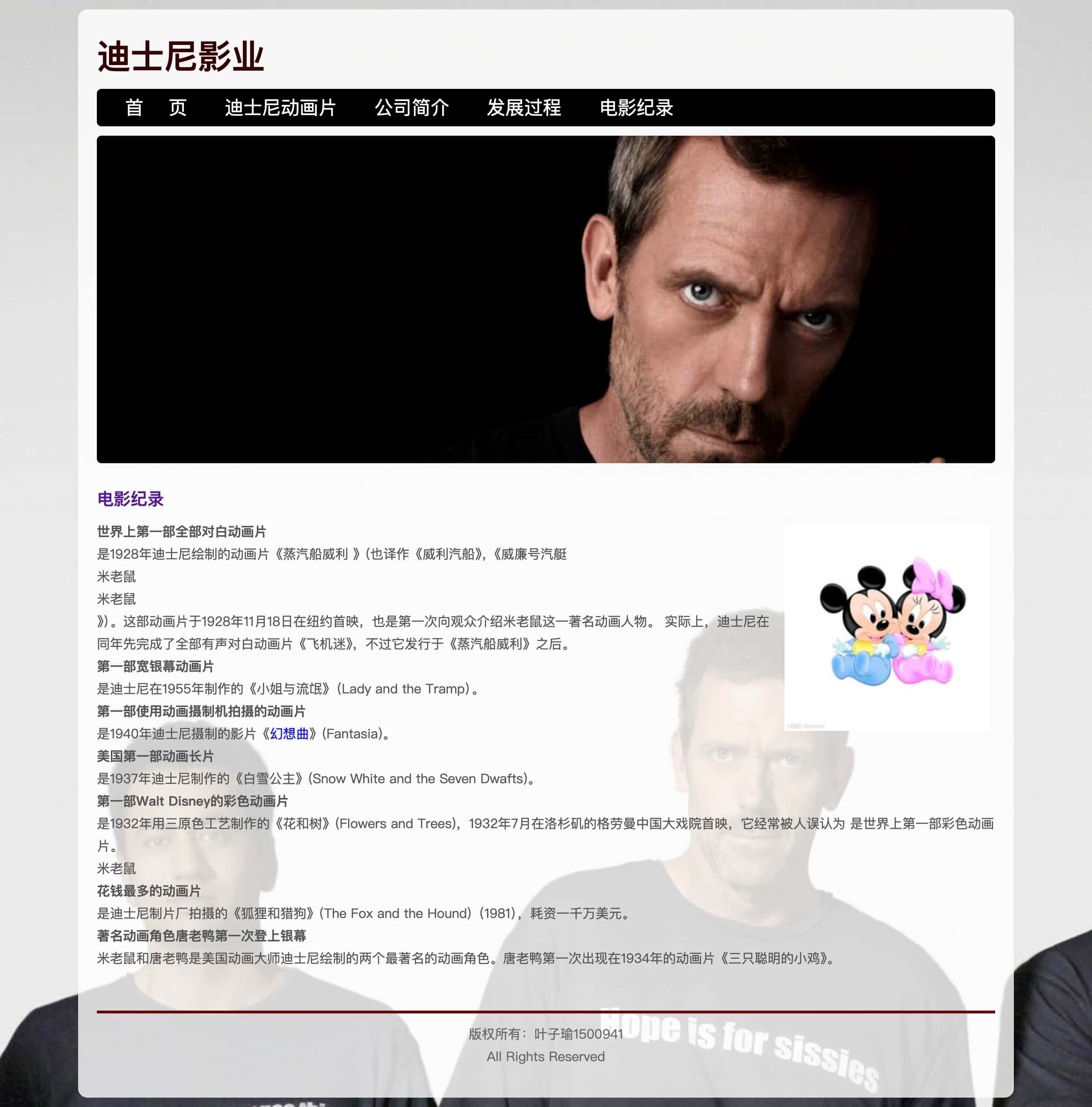Click the heading 第一部Walt Disney的彩色动画片
Screen dimensions: 1092x1107
[192, 801]
